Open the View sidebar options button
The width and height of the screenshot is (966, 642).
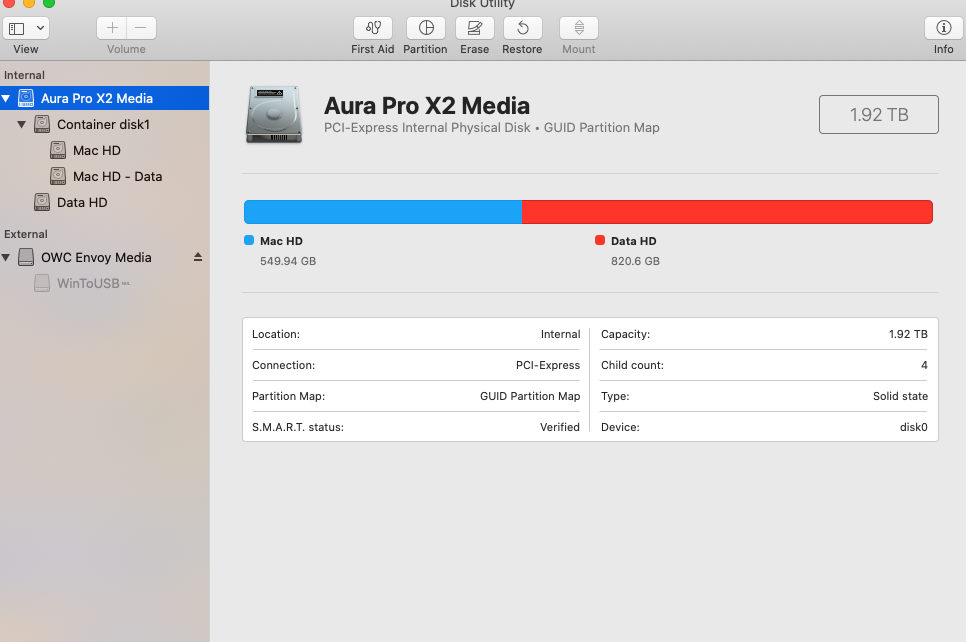tap(26, 28)
